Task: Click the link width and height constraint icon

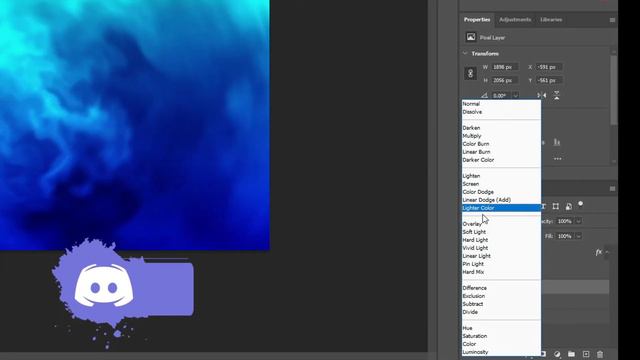Action: (470, 73)
